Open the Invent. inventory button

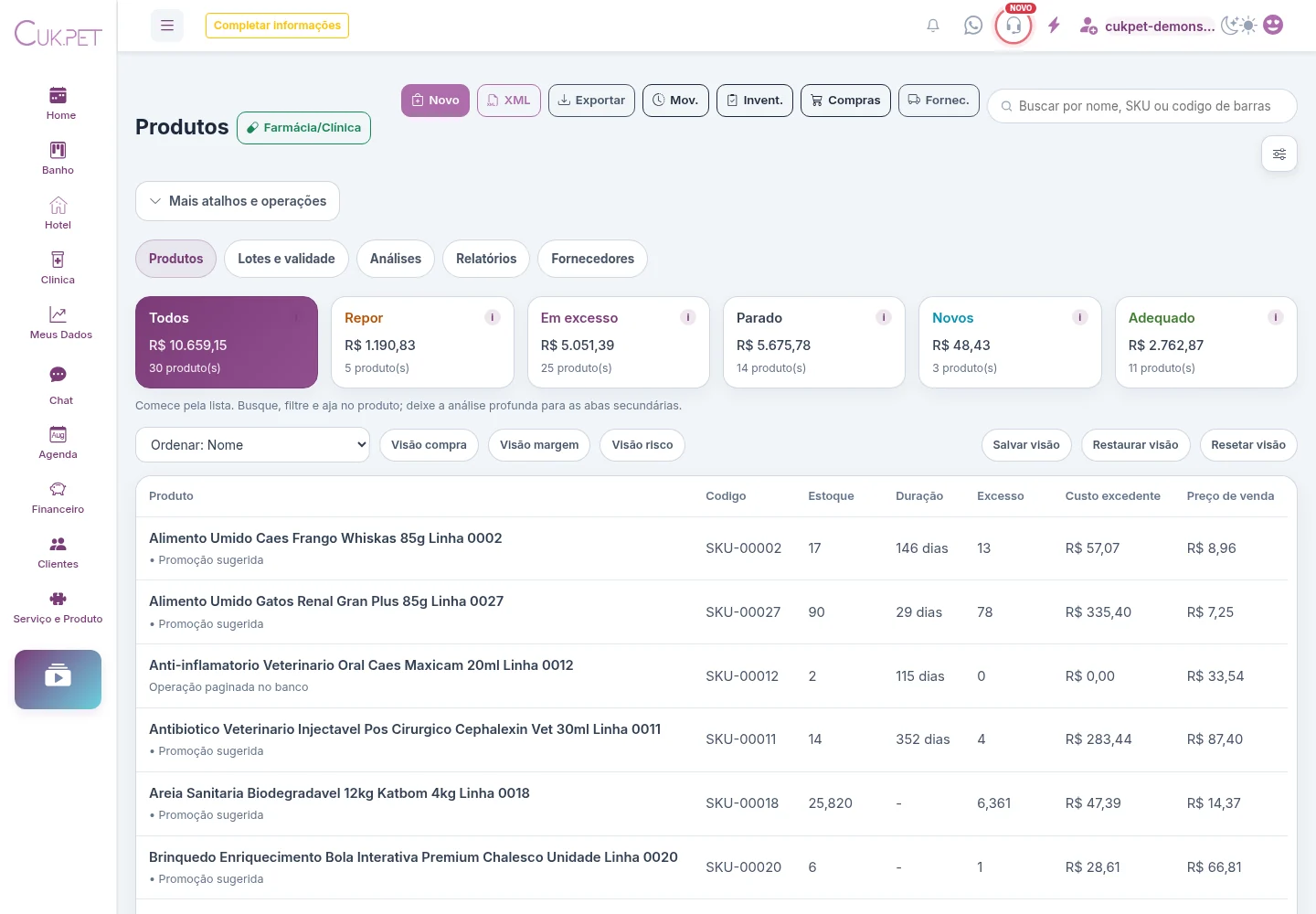(x=755, y=101)
